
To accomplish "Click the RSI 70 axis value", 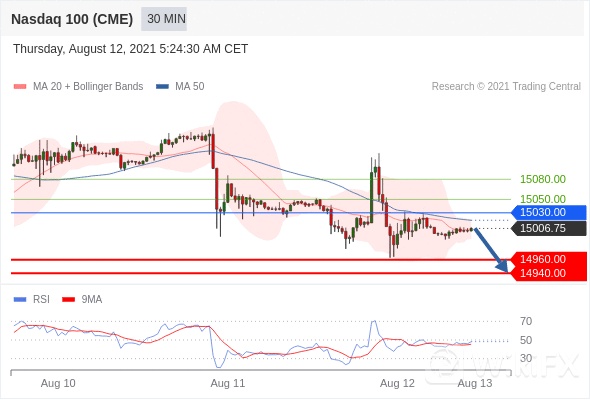I will 526,321.
